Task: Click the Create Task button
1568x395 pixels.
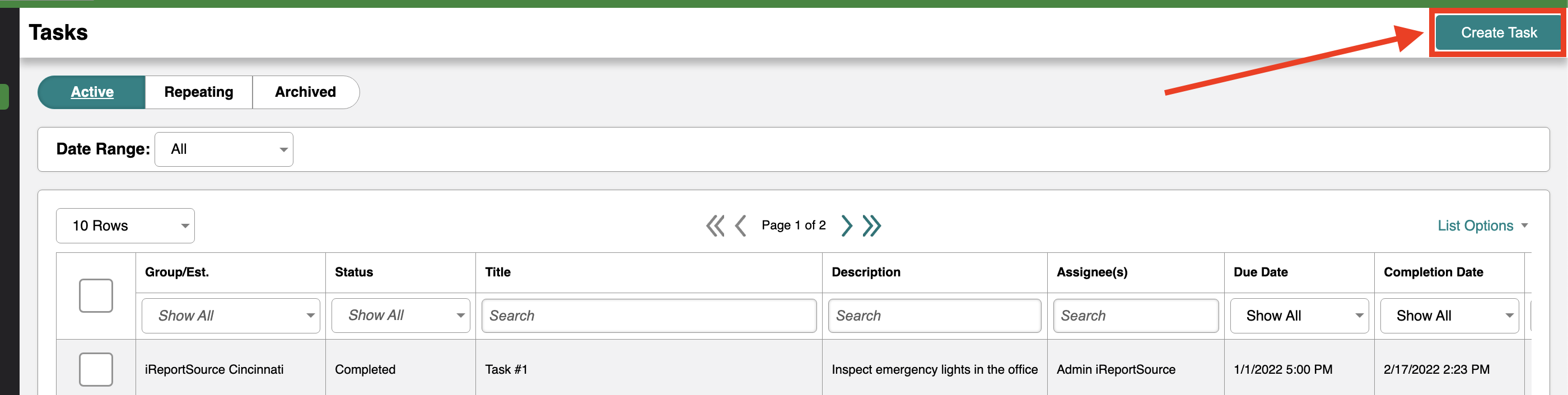Action: pos(1499,33)
